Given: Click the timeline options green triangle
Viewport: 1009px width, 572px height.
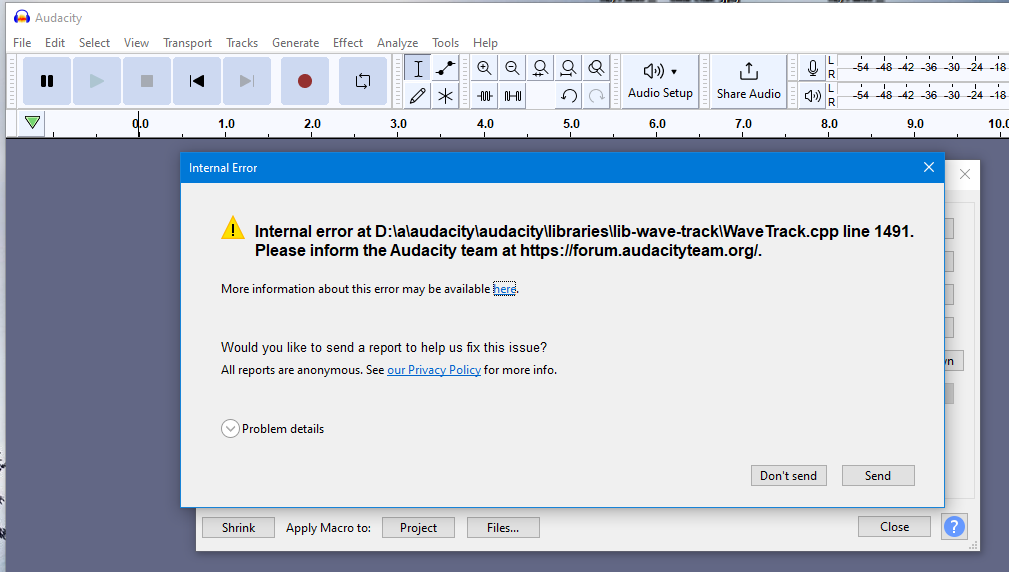Looking at the screenshot, I should click(x=32, y=122).
